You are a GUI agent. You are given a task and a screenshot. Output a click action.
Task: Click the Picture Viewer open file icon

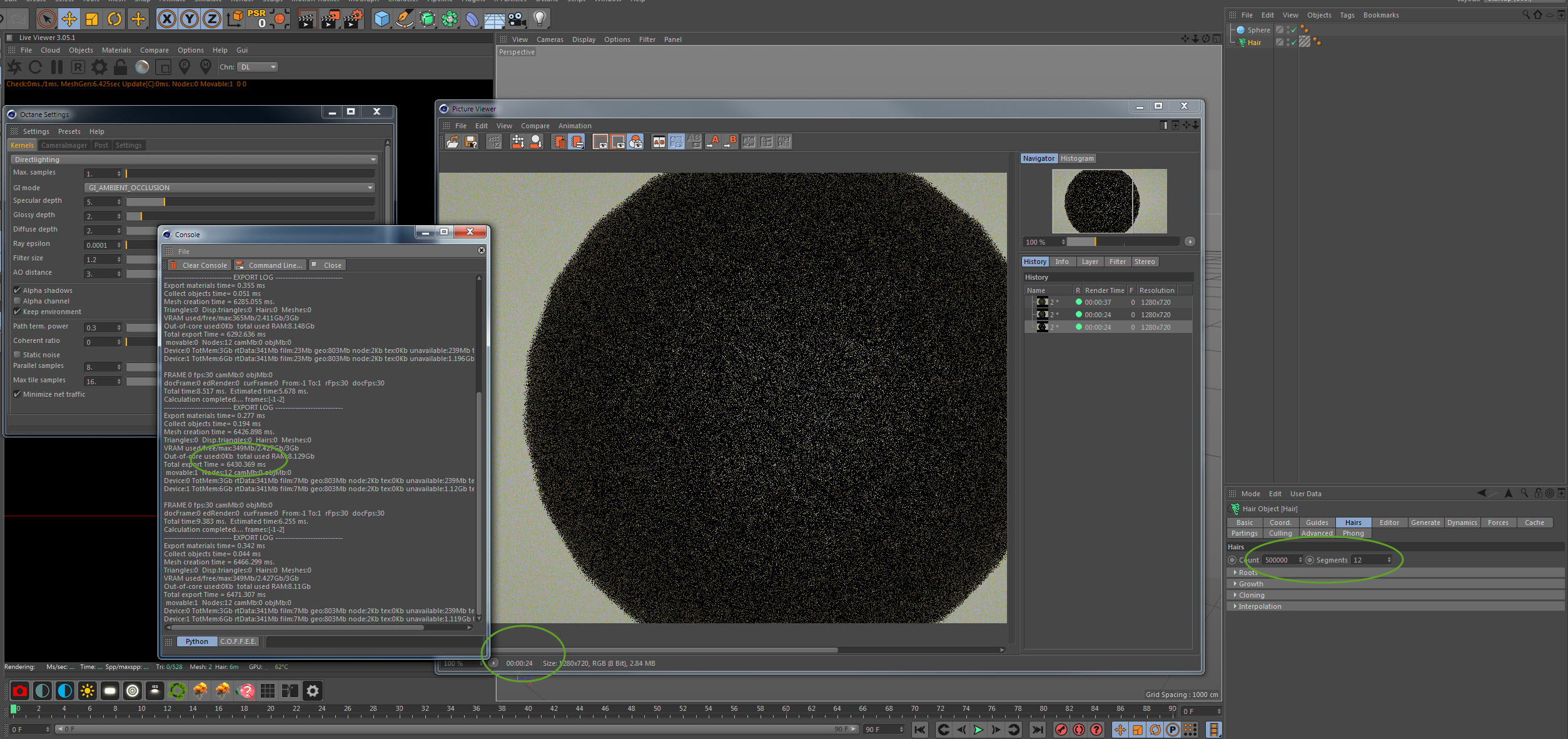[x=452, y=142]
